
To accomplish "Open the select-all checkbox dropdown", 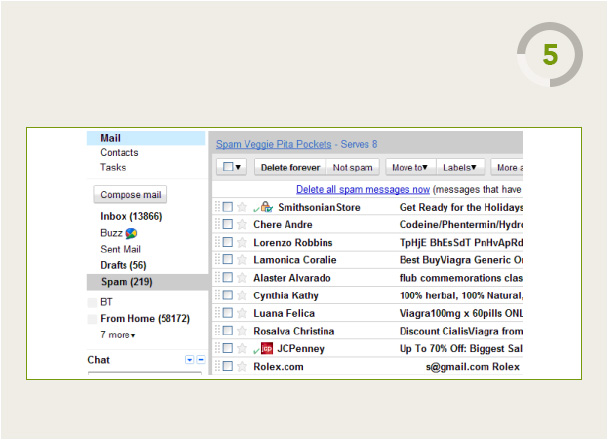I will (231, 167).
